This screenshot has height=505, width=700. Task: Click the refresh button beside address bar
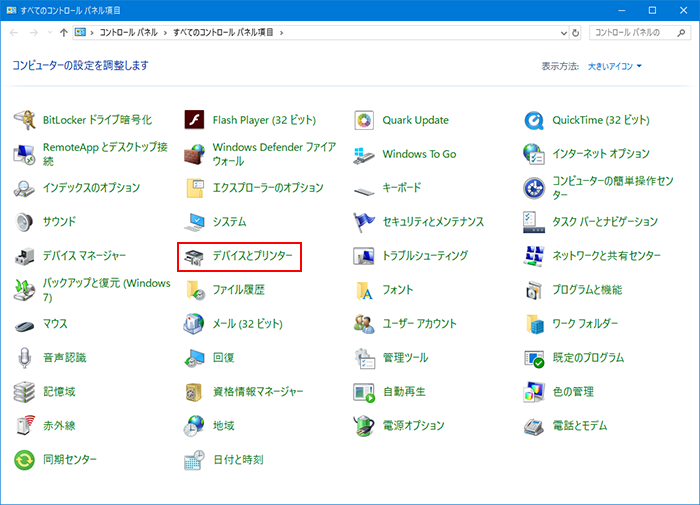pyautogui.click(x=575, y=32)
